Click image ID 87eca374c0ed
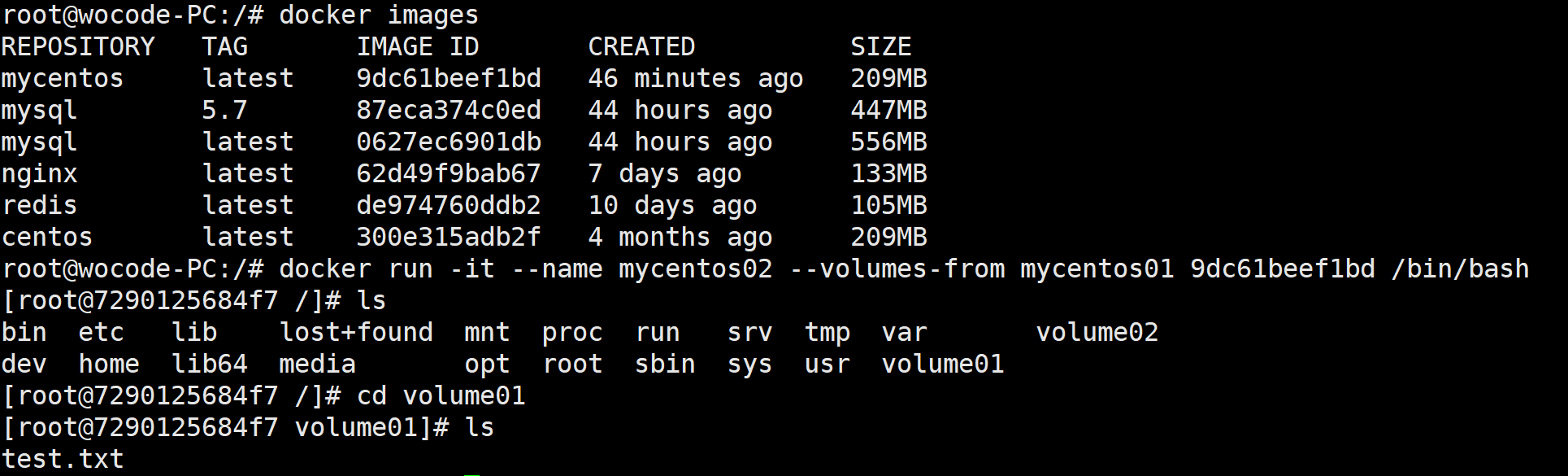Viewport: 1568px width, 476px height. pos(449,111)
